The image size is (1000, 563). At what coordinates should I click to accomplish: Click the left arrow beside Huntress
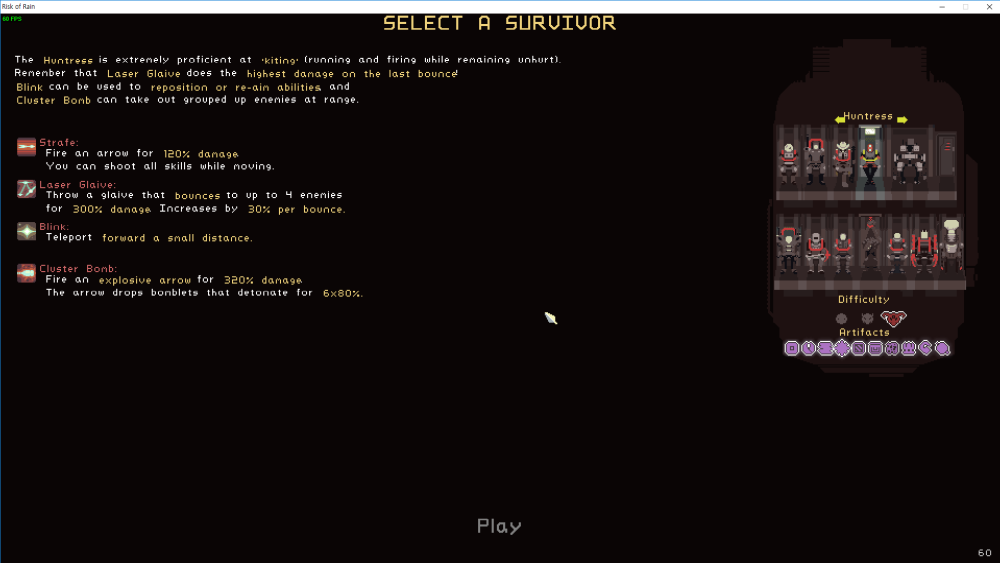(x=840, y=119)
